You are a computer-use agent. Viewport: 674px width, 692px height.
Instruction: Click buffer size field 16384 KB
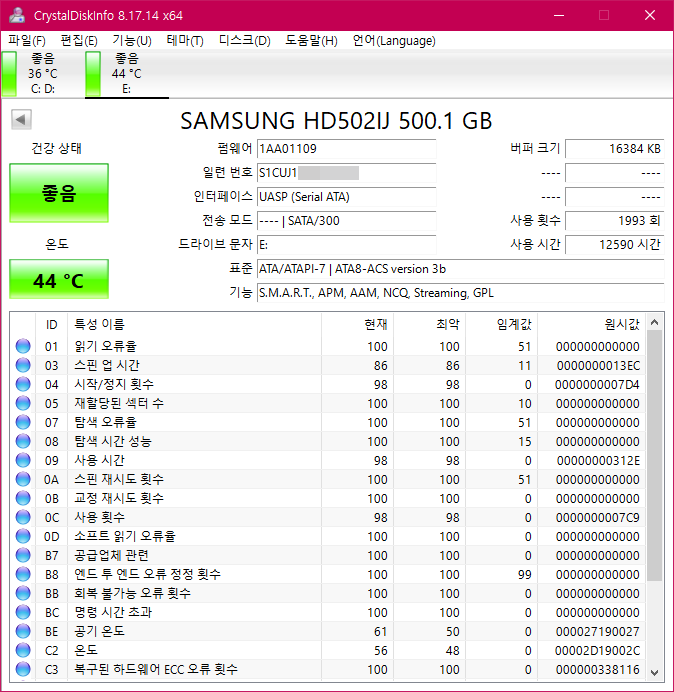(614, 149)
